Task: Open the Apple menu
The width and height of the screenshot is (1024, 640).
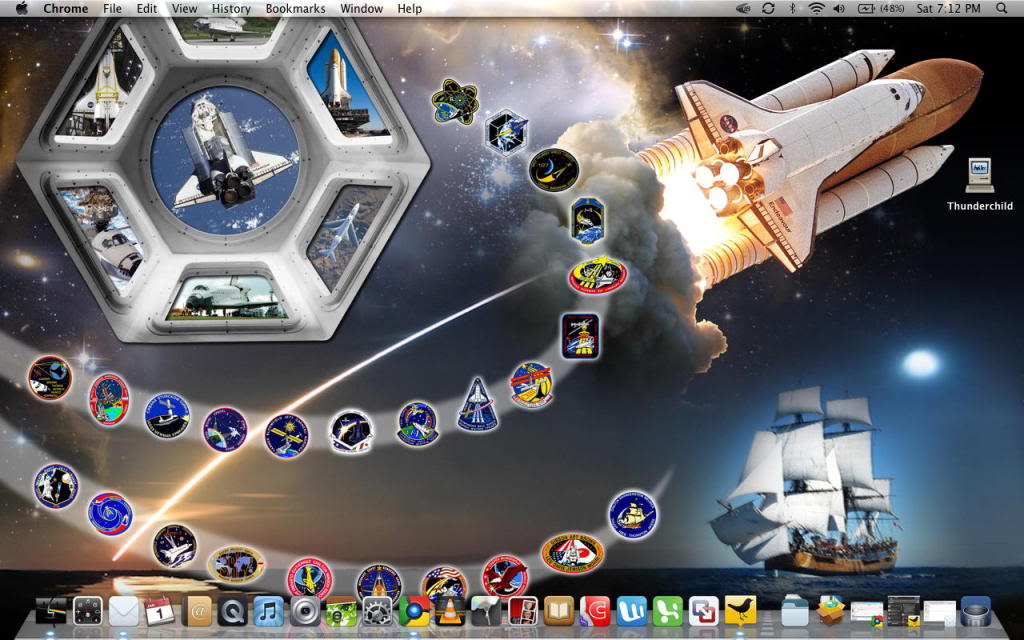Action: (x=22, y=8)
